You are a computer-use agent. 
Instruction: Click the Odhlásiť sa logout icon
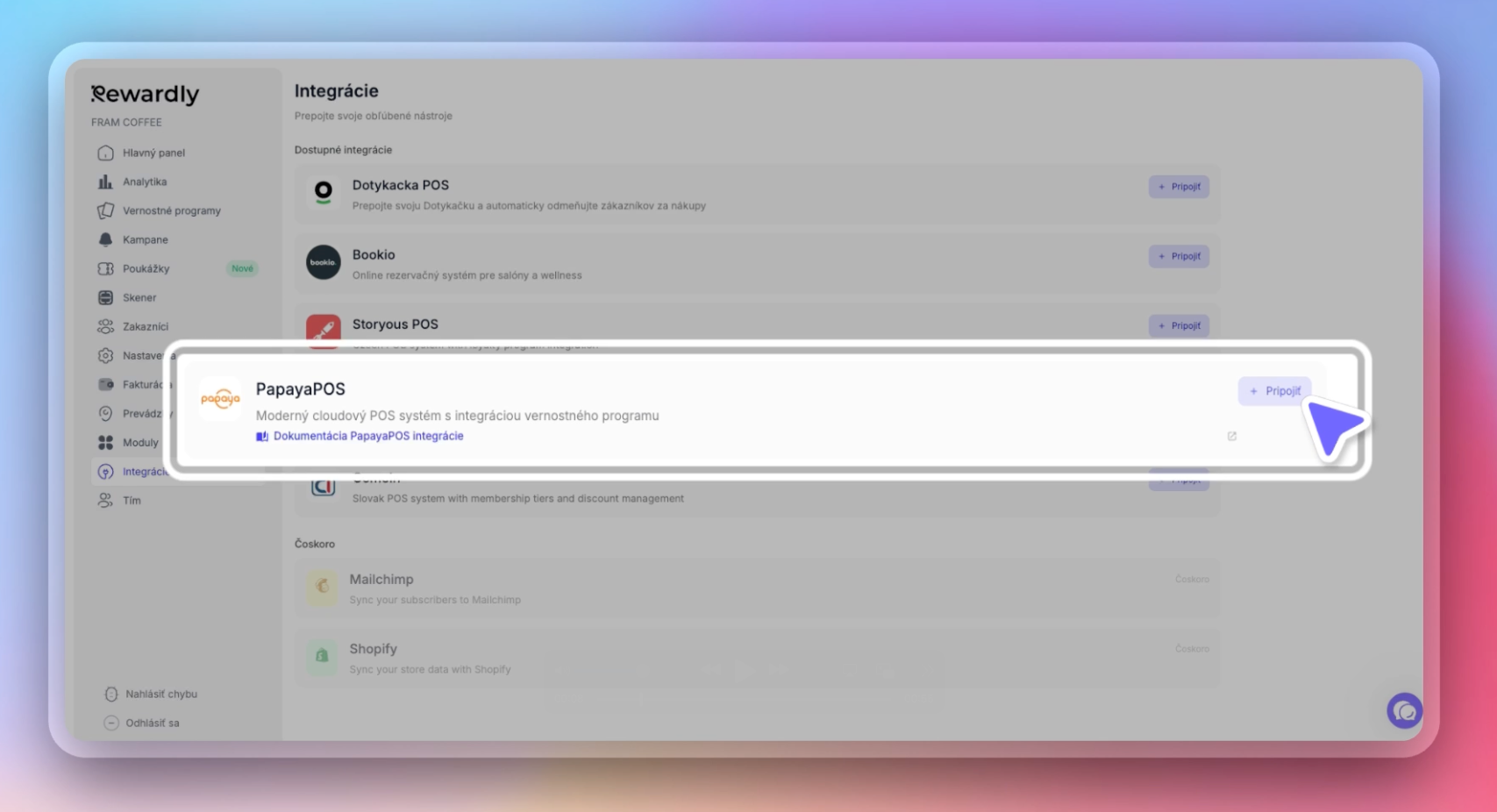(x=111, y=723)
